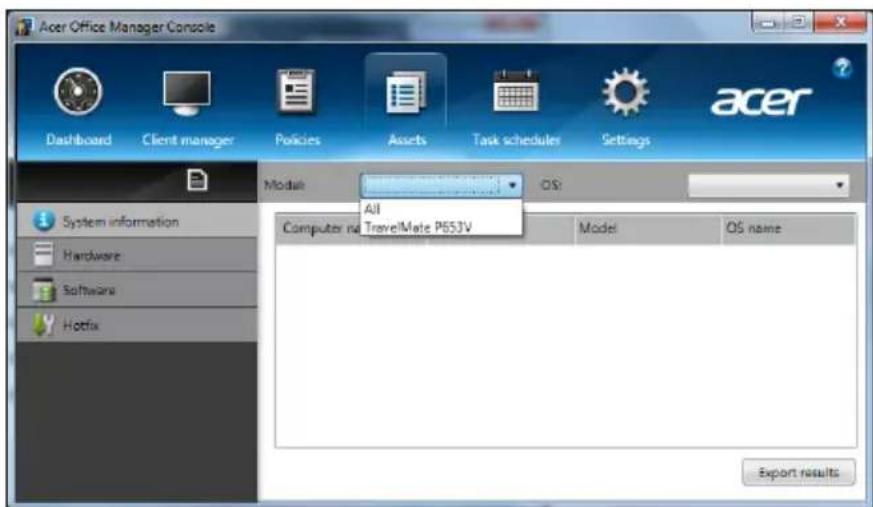Select Hardware in sidebar
873x507 pixels.
(x=138, y=255)
